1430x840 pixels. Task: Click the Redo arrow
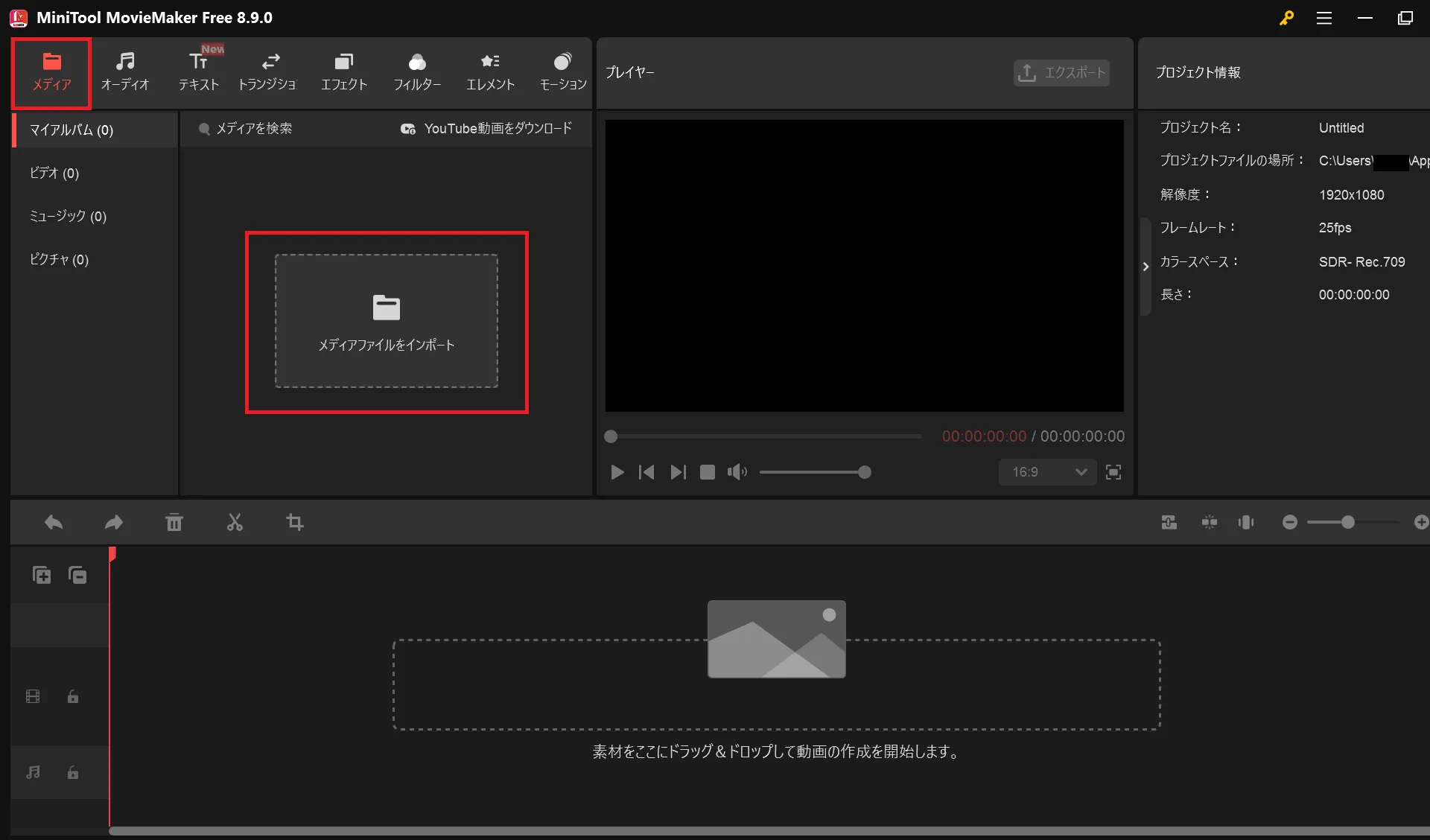pyautogui.click(x=113, y=523)
